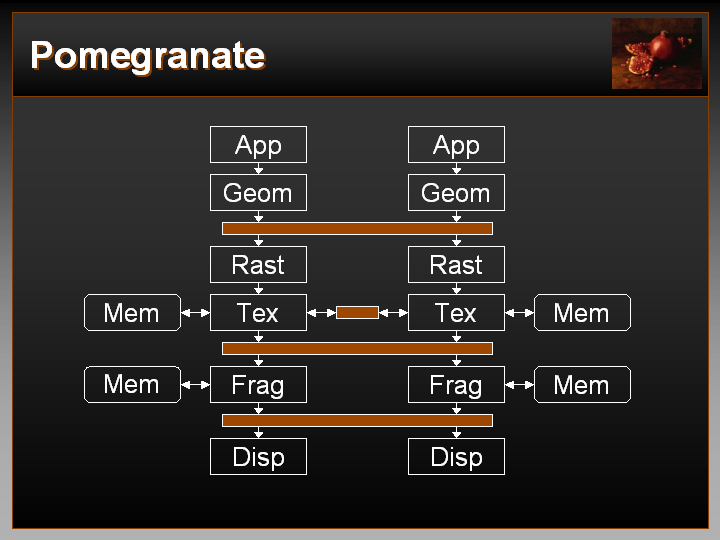Click the small orange bar between the Tex boxes

click(x=357, y=313)
